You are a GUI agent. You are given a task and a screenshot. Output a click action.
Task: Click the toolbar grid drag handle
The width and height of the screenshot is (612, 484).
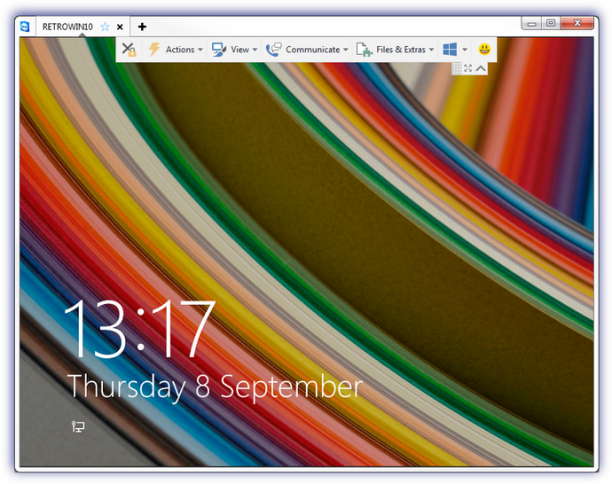(457, 68)
